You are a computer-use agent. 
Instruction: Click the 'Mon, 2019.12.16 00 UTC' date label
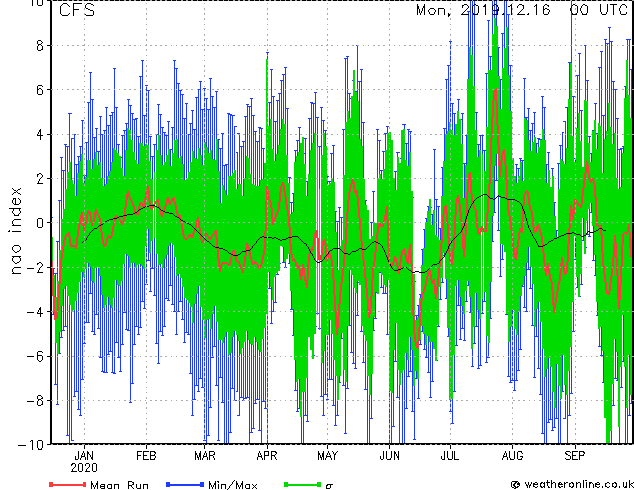(522, 10)
